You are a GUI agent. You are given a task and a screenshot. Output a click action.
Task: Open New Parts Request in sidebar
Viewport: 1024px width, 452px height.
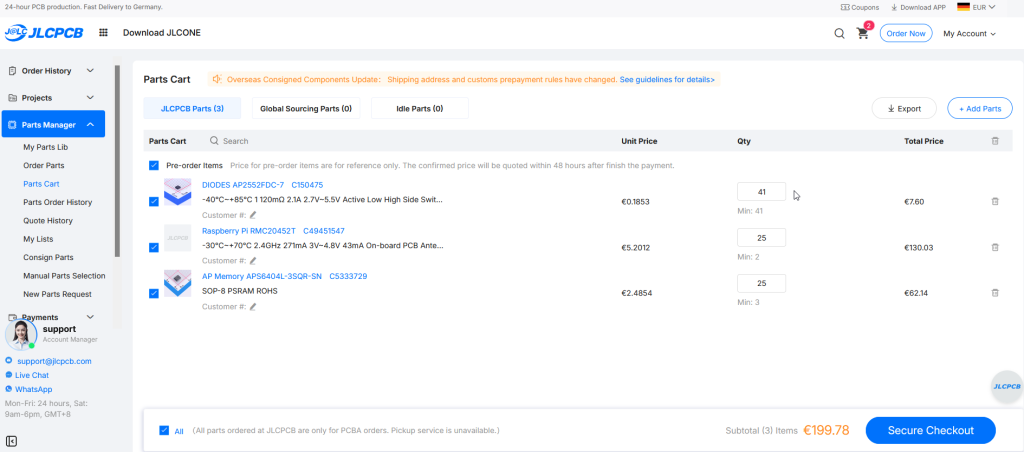click(57, 294)
